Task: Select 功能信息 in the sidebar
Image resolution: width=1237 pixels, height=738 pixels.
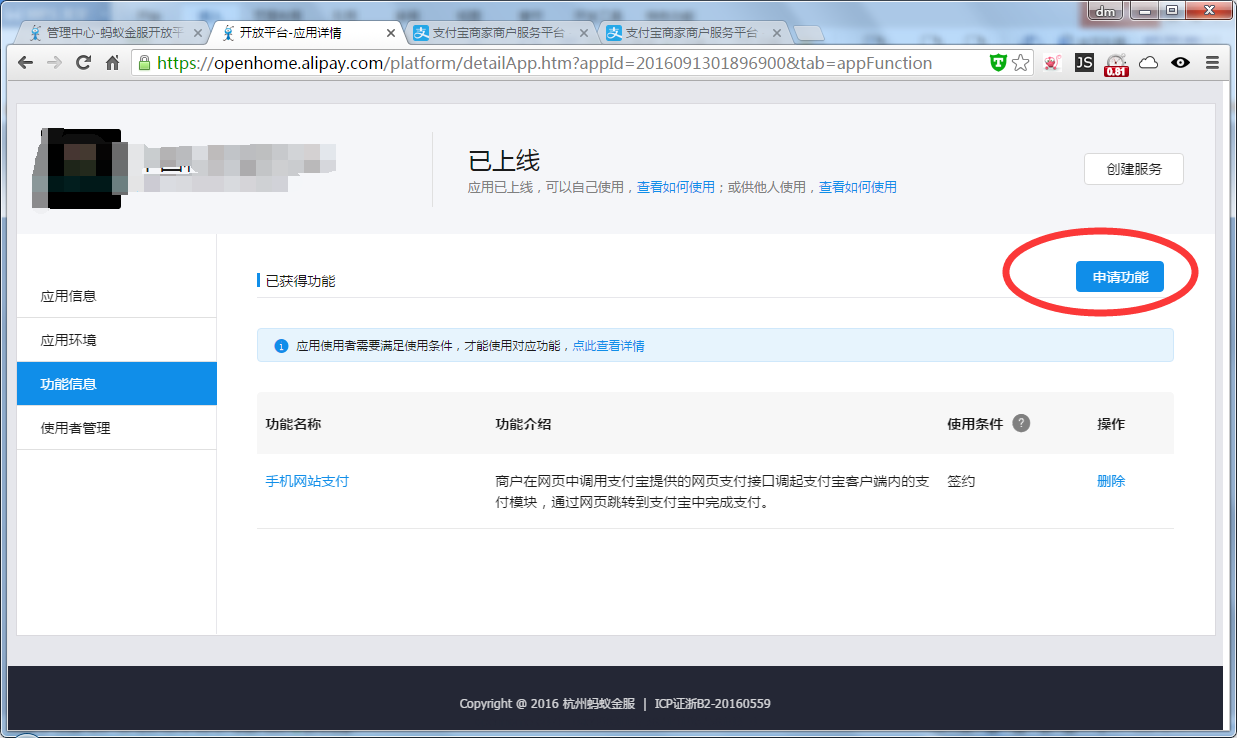Action: [x=117, y=384]
